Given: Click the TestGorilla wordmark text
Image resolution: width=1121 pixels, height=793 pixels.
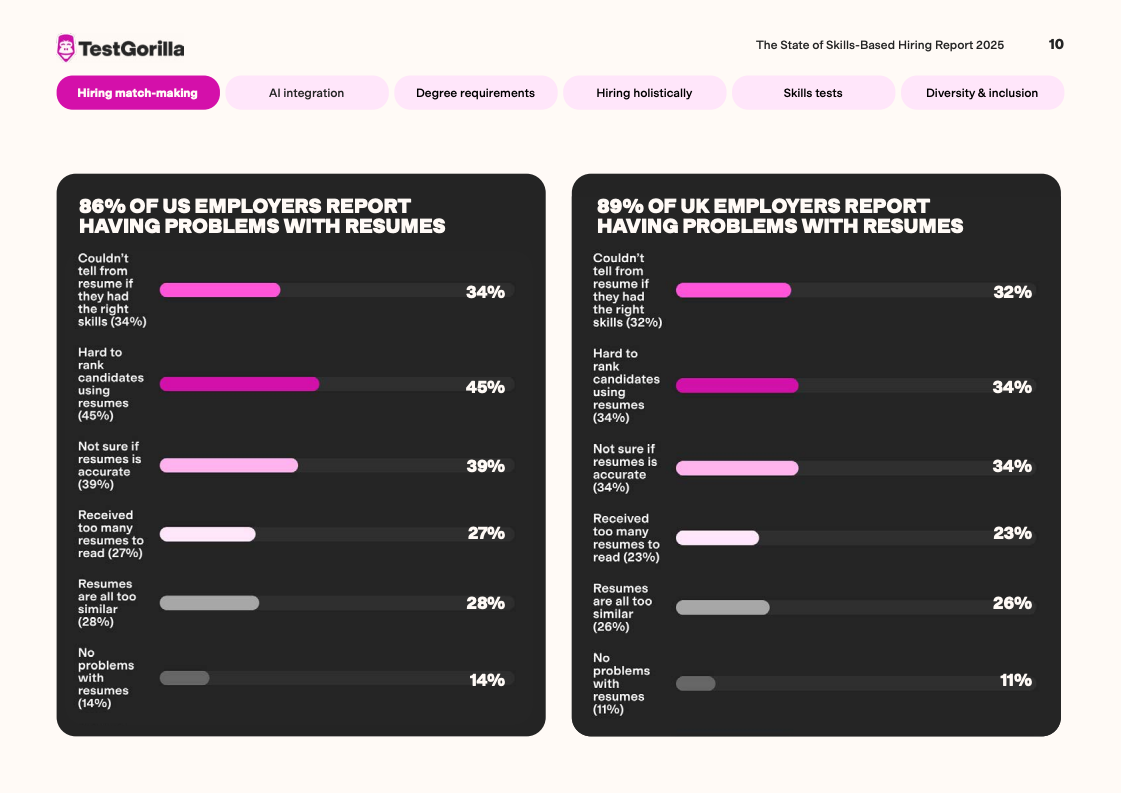Looking at the screenshot, I should point(131,48).
